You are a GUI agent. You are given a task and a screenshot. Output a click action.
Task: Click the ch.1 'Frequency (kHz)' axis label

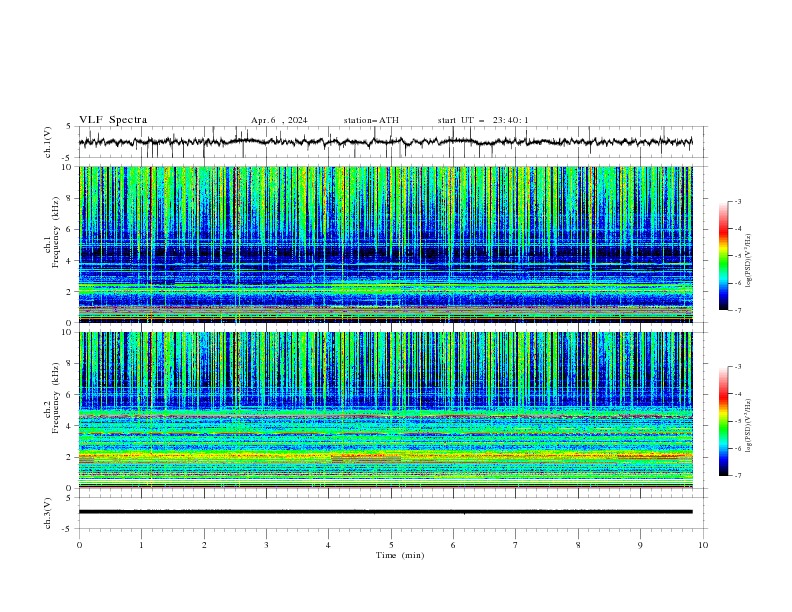tap(56, 232)
